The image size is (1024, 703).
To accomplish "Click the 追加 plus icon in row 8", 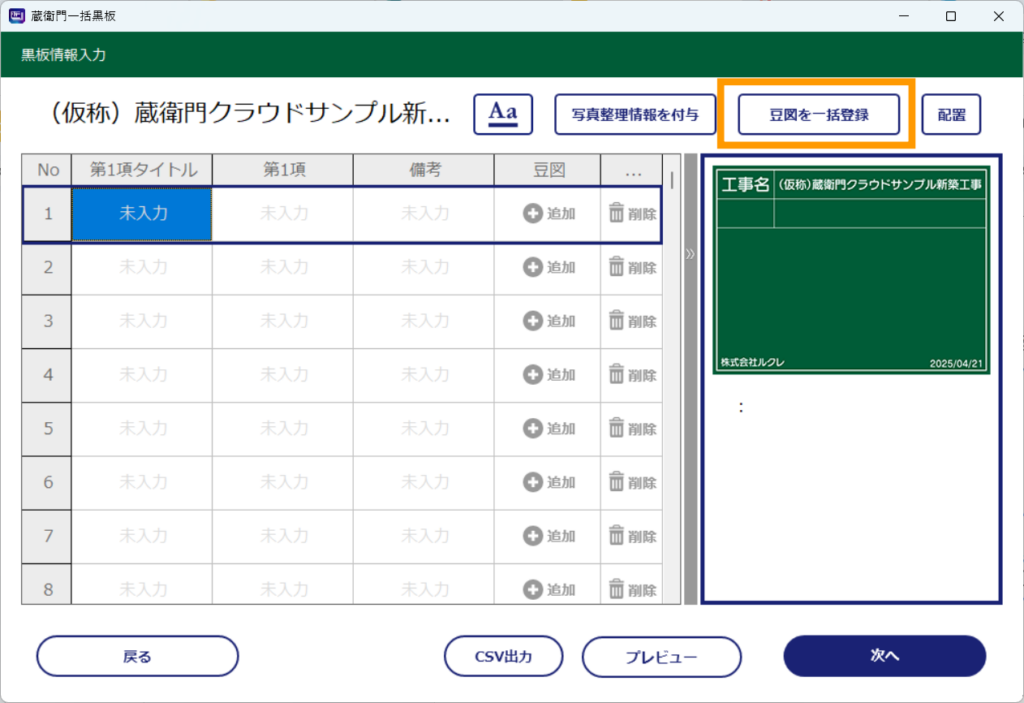I will click(x=533, y=589).
